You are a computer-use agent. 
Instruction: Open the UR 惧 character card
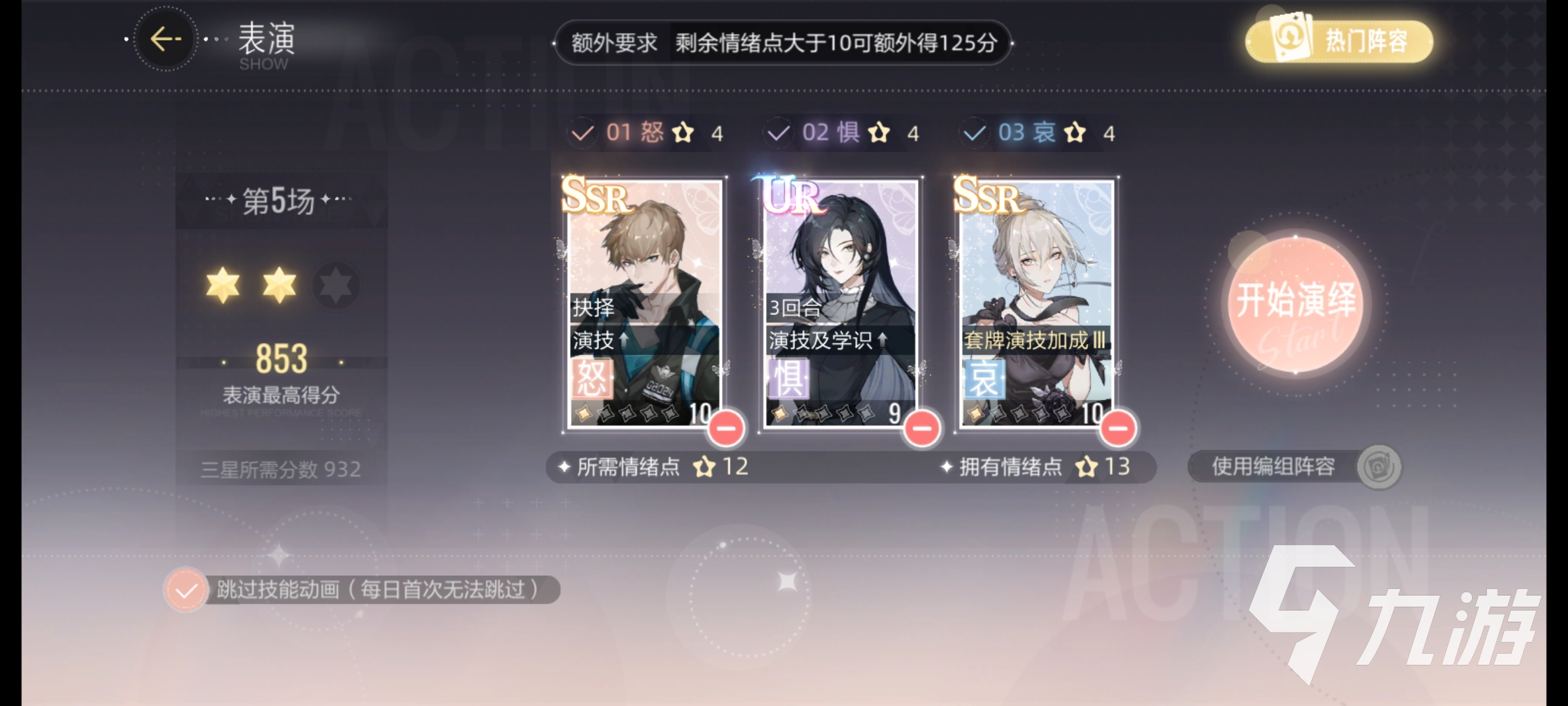[840, 303]
